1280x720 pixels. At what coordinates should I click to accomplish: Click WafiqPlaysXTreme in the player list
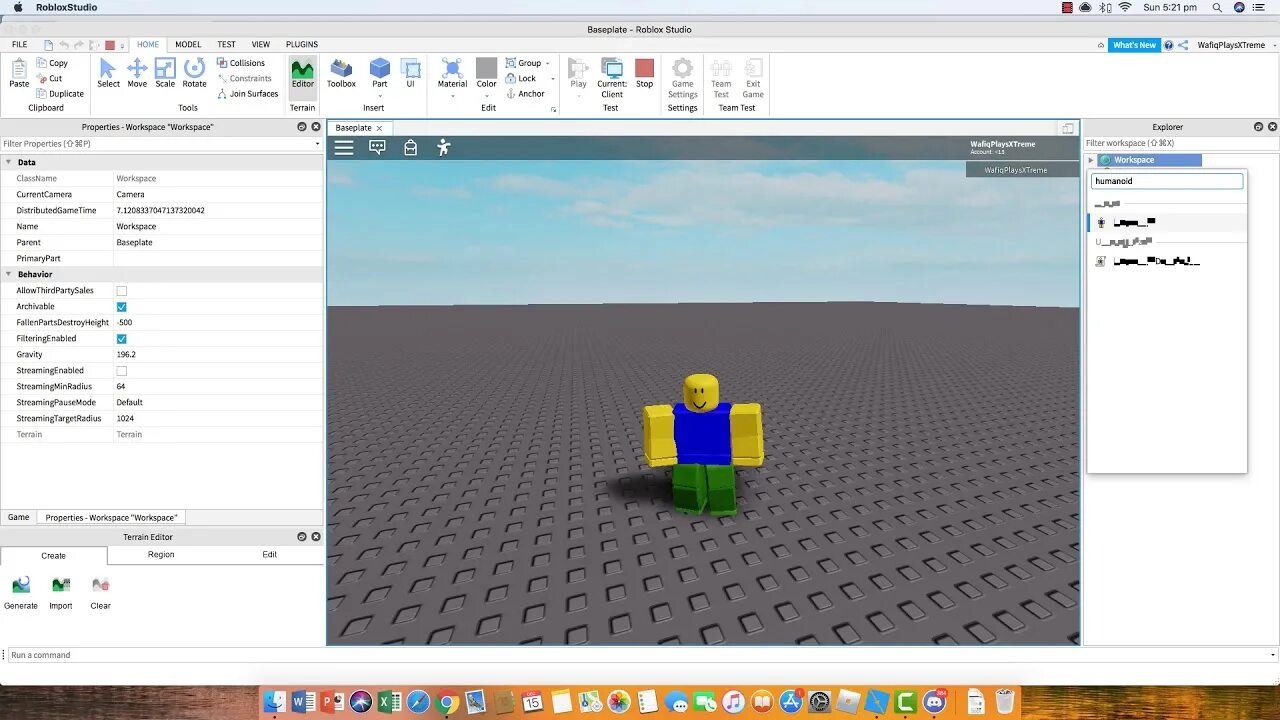(x=1016, y=170)
